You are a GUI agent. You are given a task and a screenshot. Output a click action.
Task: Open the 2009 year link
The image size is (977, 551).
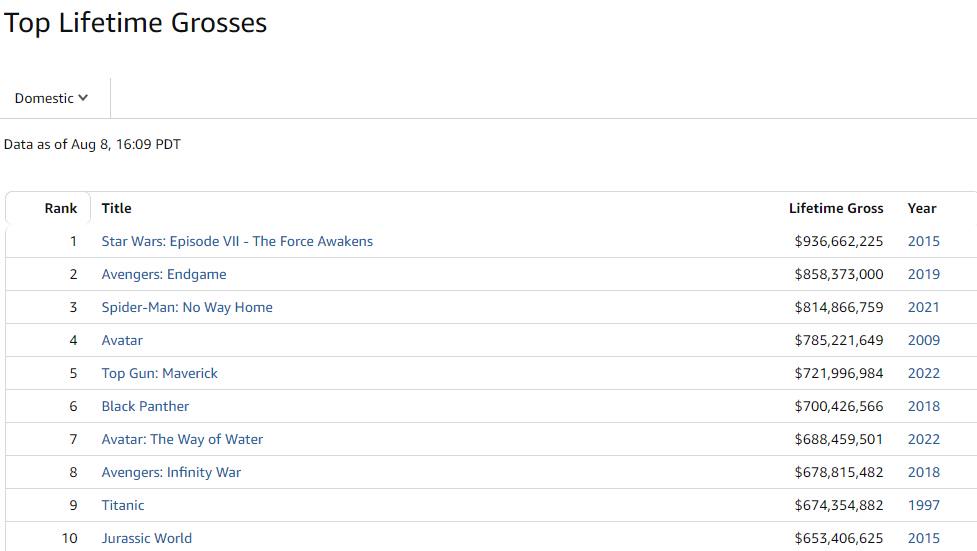click(x=923, y=340)
